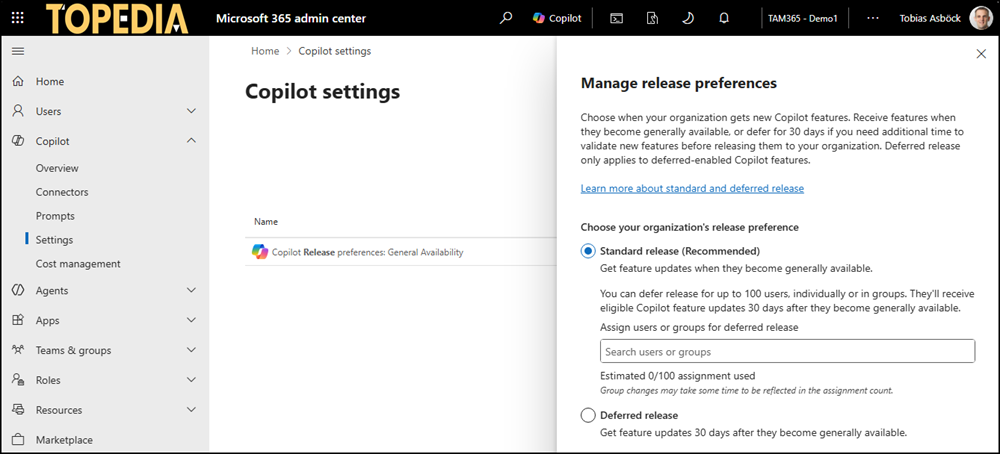This screenshot has height=454, width=1000.
Task: Click the Search users or groups field
Action: (x=787, y=351)
